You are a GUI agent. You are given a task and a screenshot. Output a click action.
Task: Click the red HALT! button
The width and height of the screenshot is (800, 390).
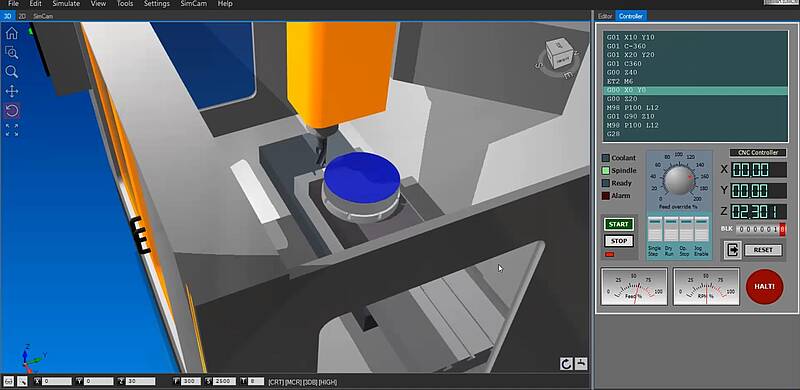764,286
